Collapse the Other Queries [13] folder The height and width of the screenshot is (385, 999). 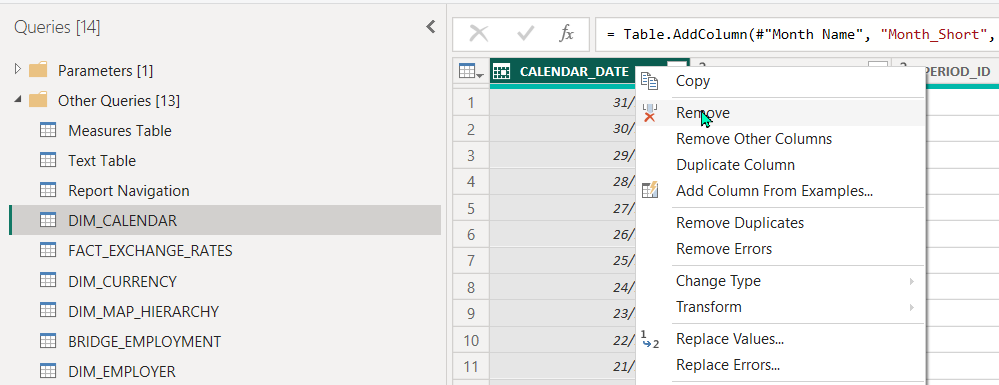(18, 99)
